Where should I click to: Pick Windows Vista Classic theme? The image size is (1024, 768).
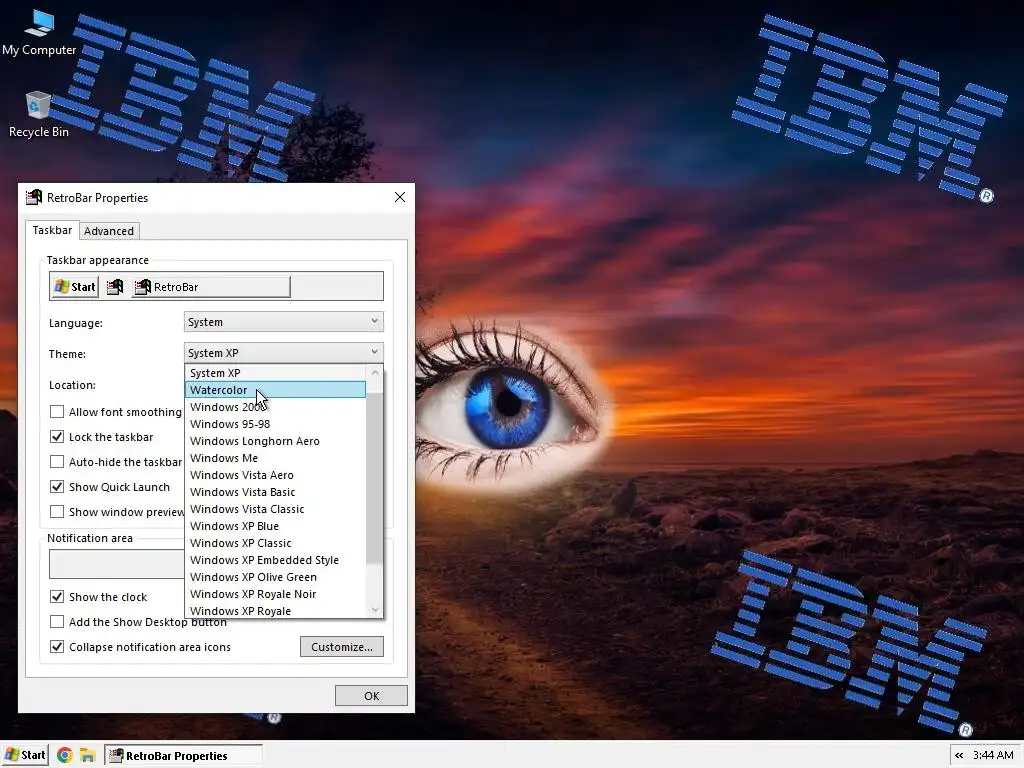tap(276, 509)
